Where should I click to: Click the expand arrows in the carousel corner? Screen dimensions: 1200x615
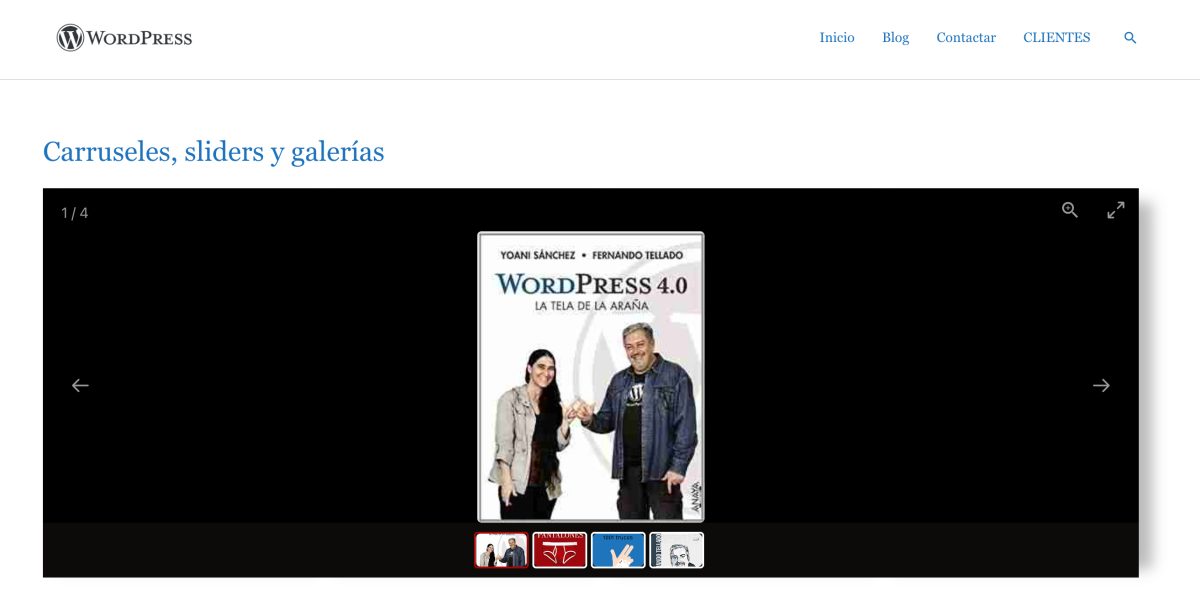tap(1116, 211)
